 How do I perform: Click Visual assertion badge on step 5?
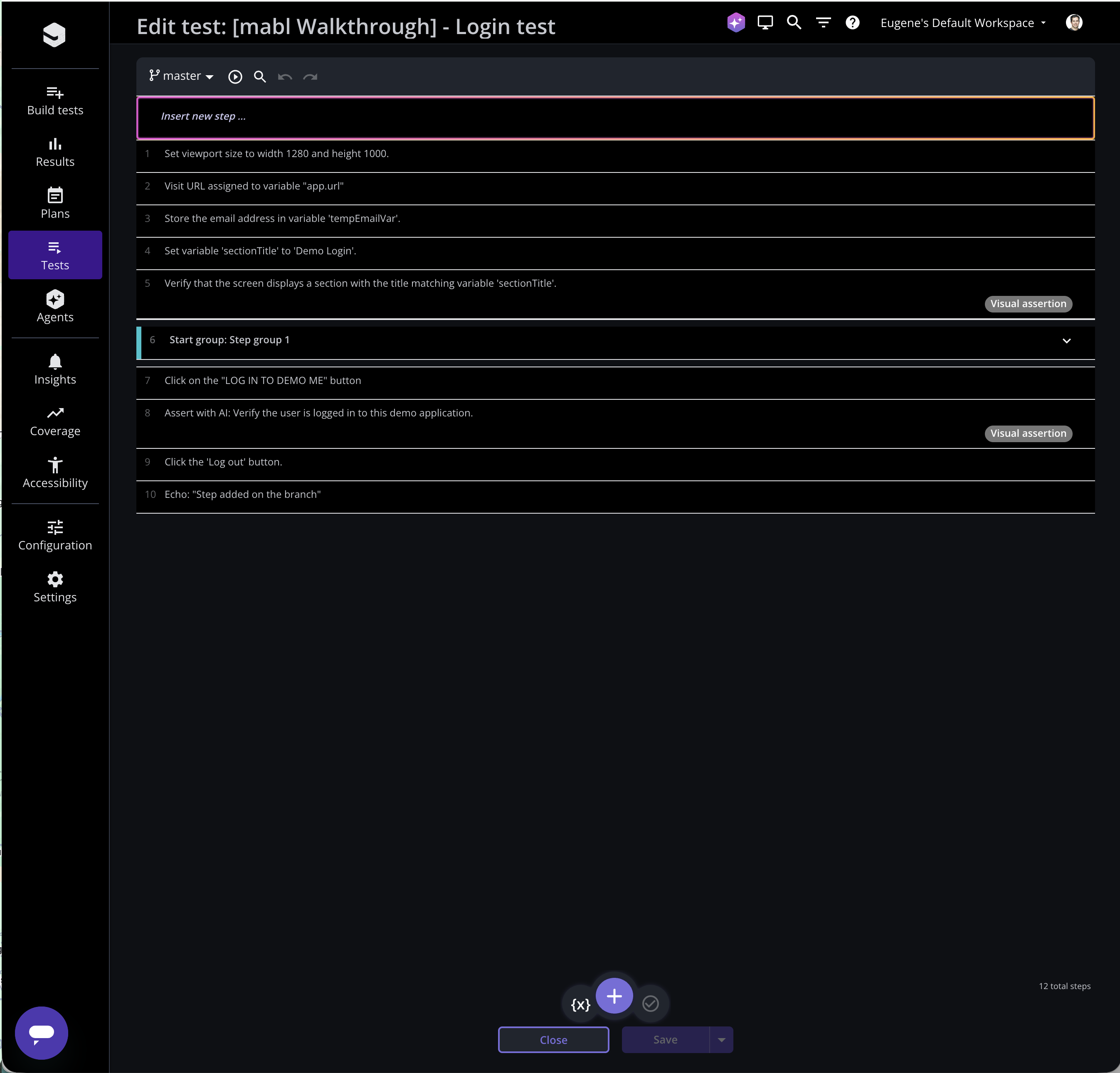[1028, 304]
